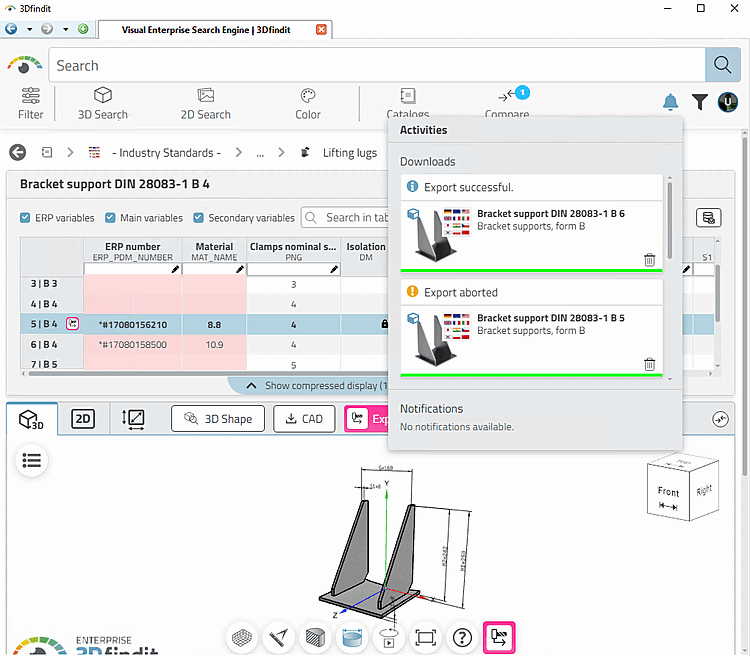Toggle section cut view
The image size is (750, 656).
click(x=315, y=637)
